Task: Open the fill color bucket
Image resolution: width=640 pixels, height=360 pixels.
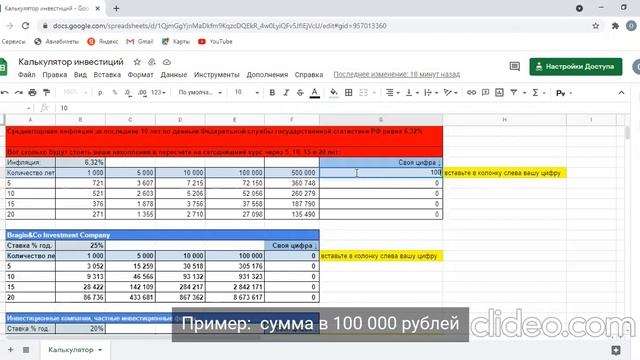Action: click(x=333, y=93)
